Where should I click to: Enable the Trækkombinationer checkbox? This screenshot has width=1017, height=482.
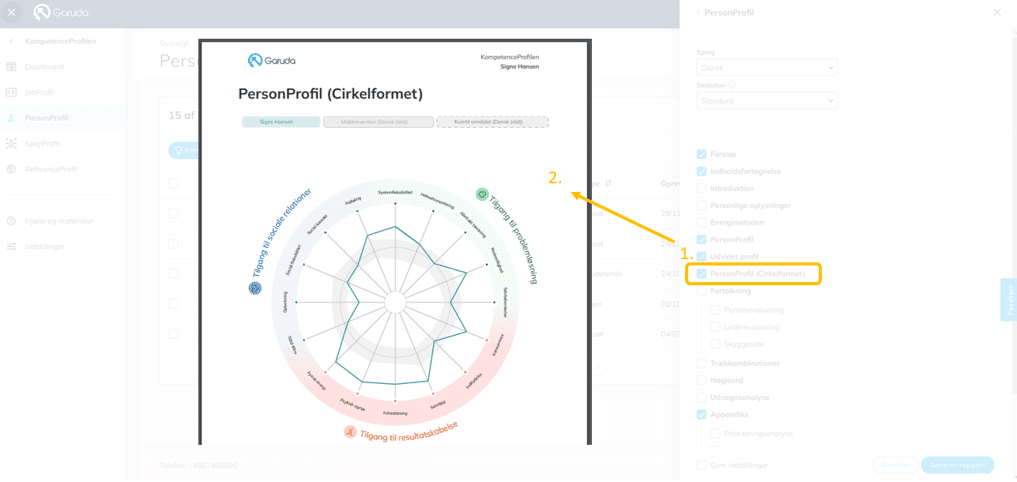(701, 363)
